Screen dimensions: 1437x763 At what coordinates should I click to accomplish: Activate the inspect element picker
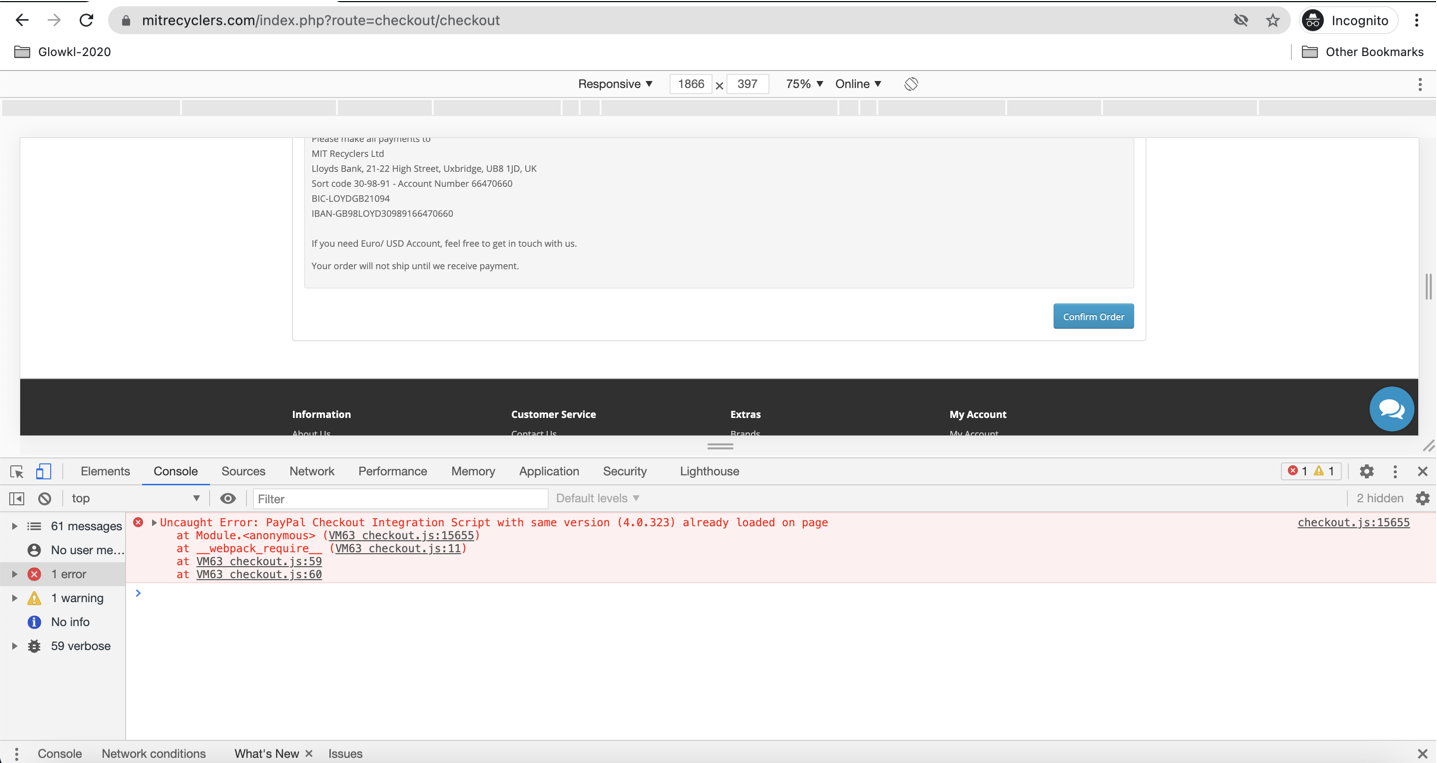click(x=17, y=471)
